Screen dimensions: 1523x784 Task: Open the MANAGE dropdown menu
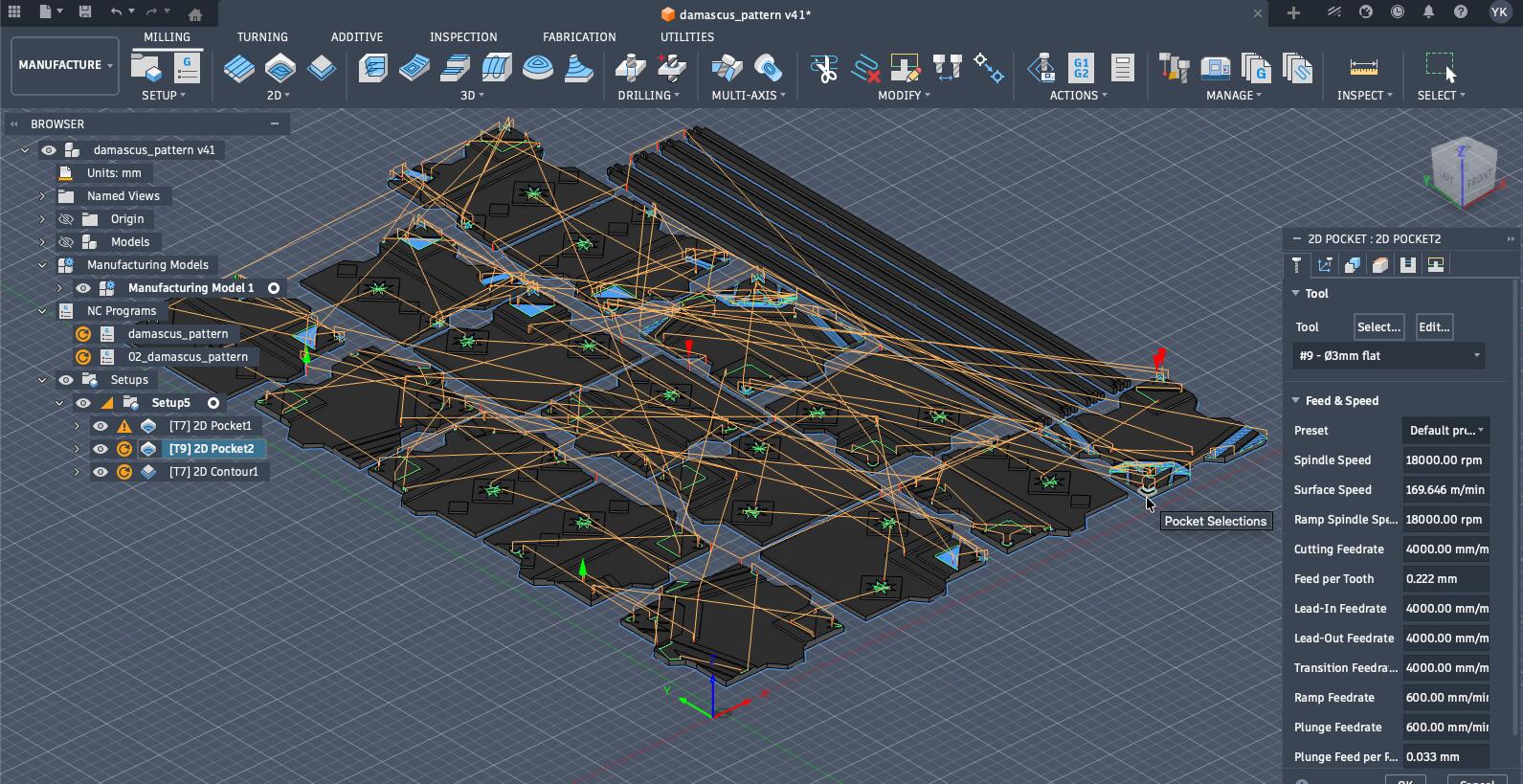tap(1234, 96)
